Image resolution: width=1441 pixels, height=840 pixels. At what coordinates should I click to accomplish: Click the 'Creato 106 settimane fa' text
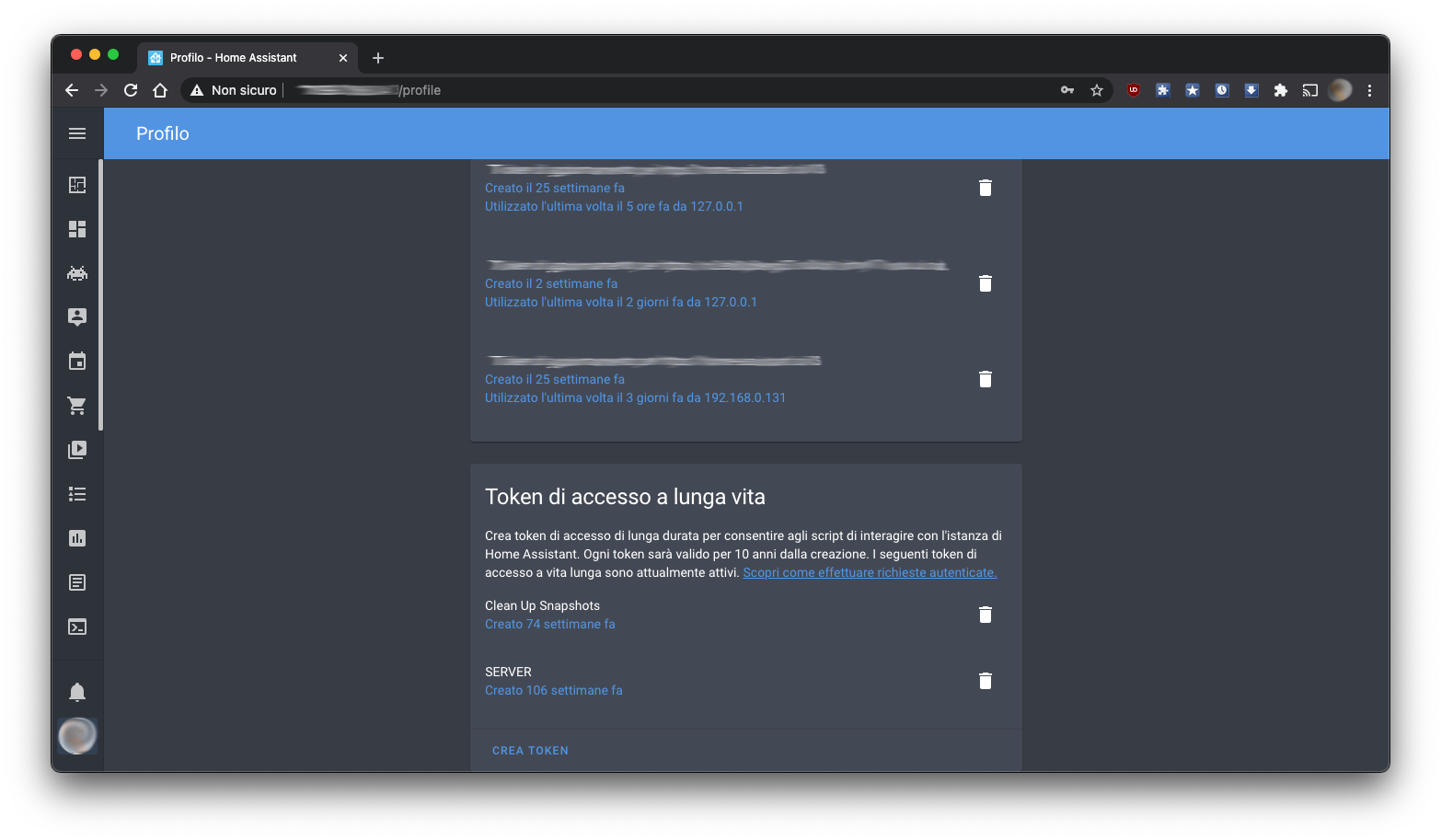(553, 690)
